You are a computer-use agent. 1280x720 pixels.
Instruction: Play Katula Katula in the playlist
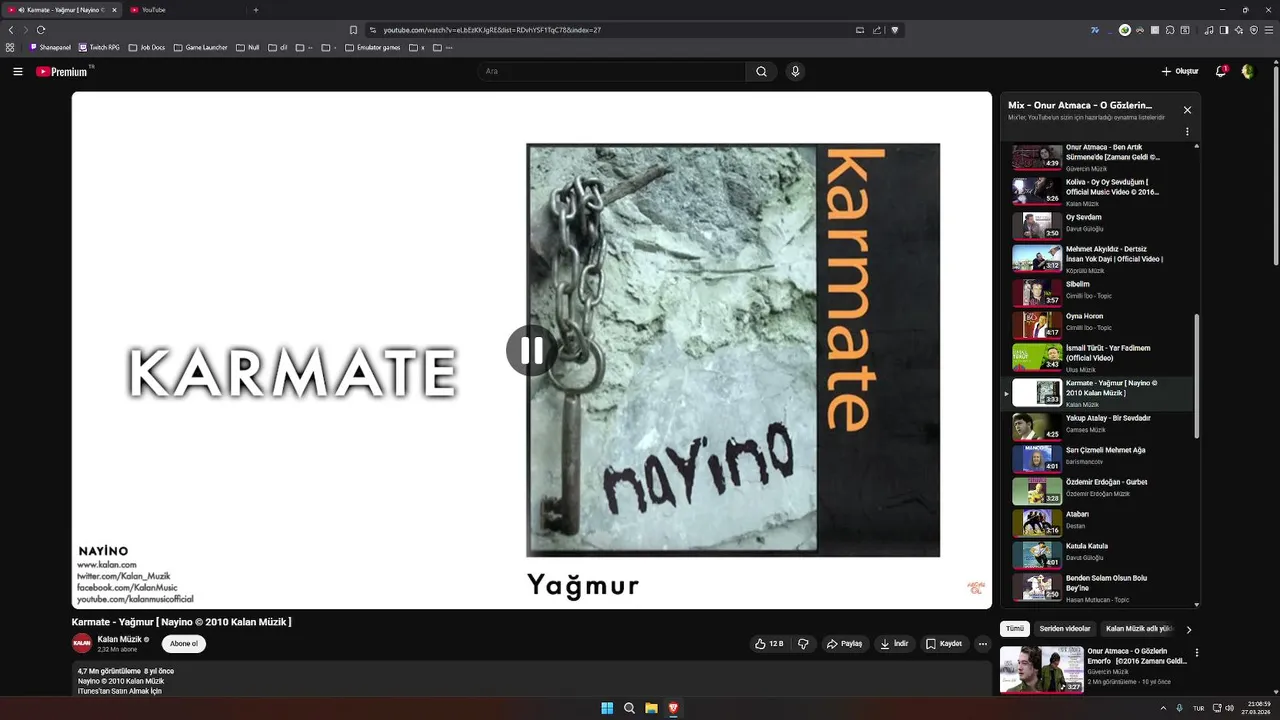(x=1098, y=553)
